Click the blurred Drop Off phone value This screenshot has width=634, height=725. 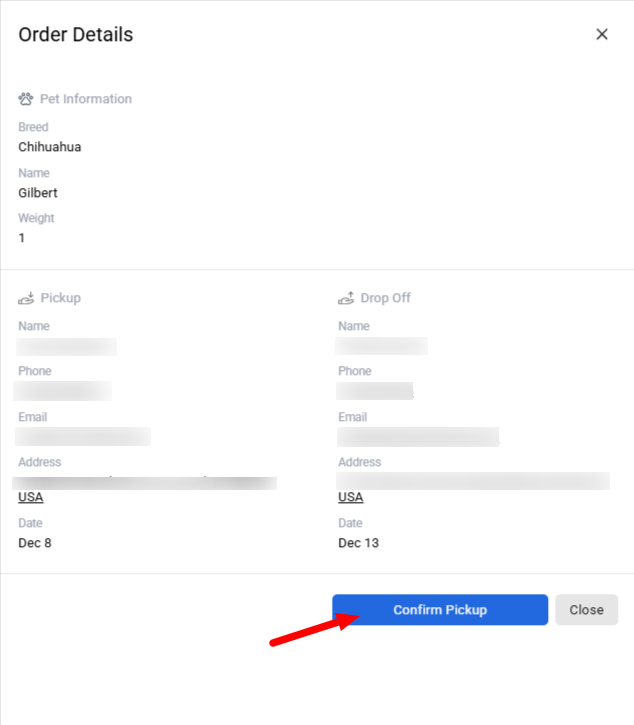376,391
